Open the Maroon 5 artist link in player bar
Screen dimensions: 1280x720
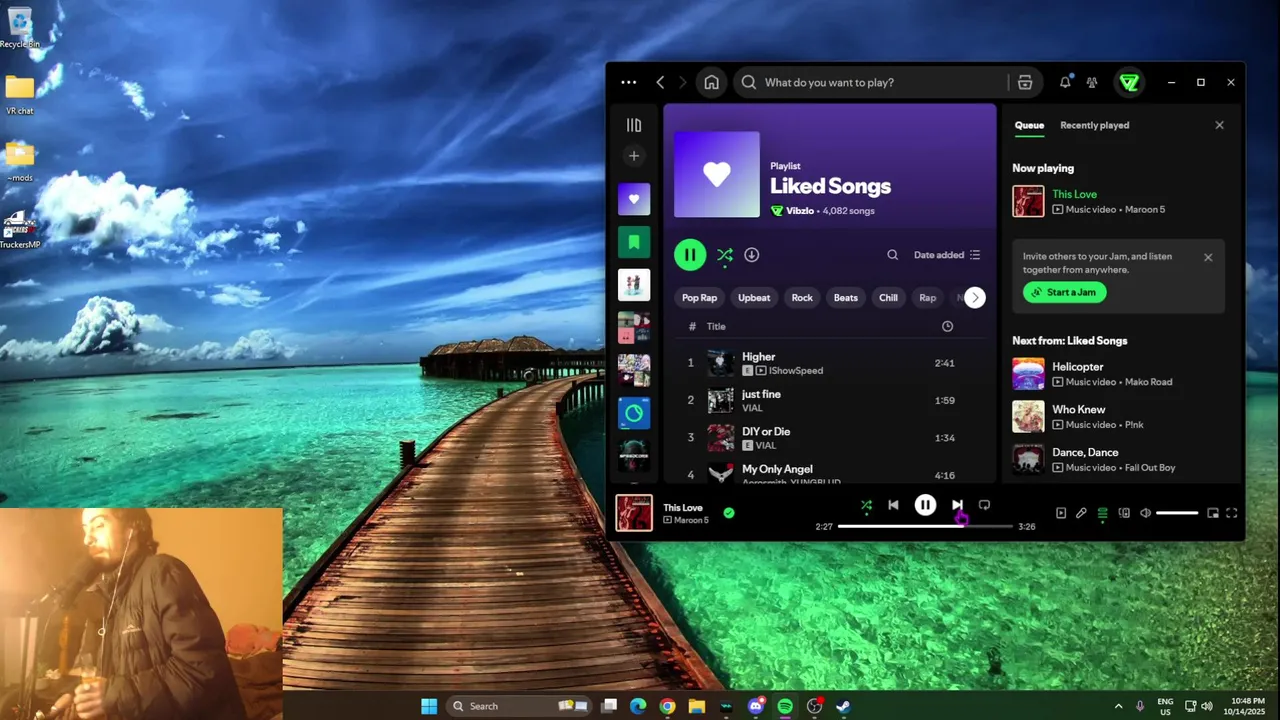[691, 520]
